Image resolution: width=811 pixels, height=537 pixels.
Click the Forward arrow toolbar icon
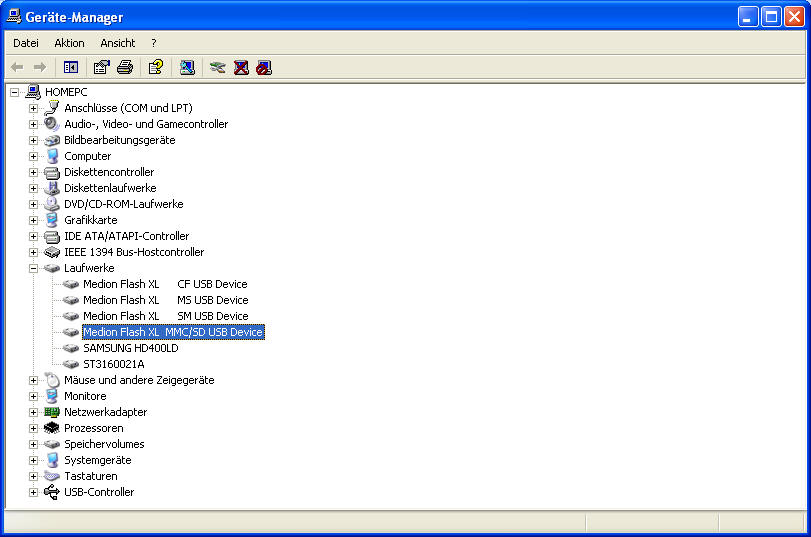click(40, 67)
